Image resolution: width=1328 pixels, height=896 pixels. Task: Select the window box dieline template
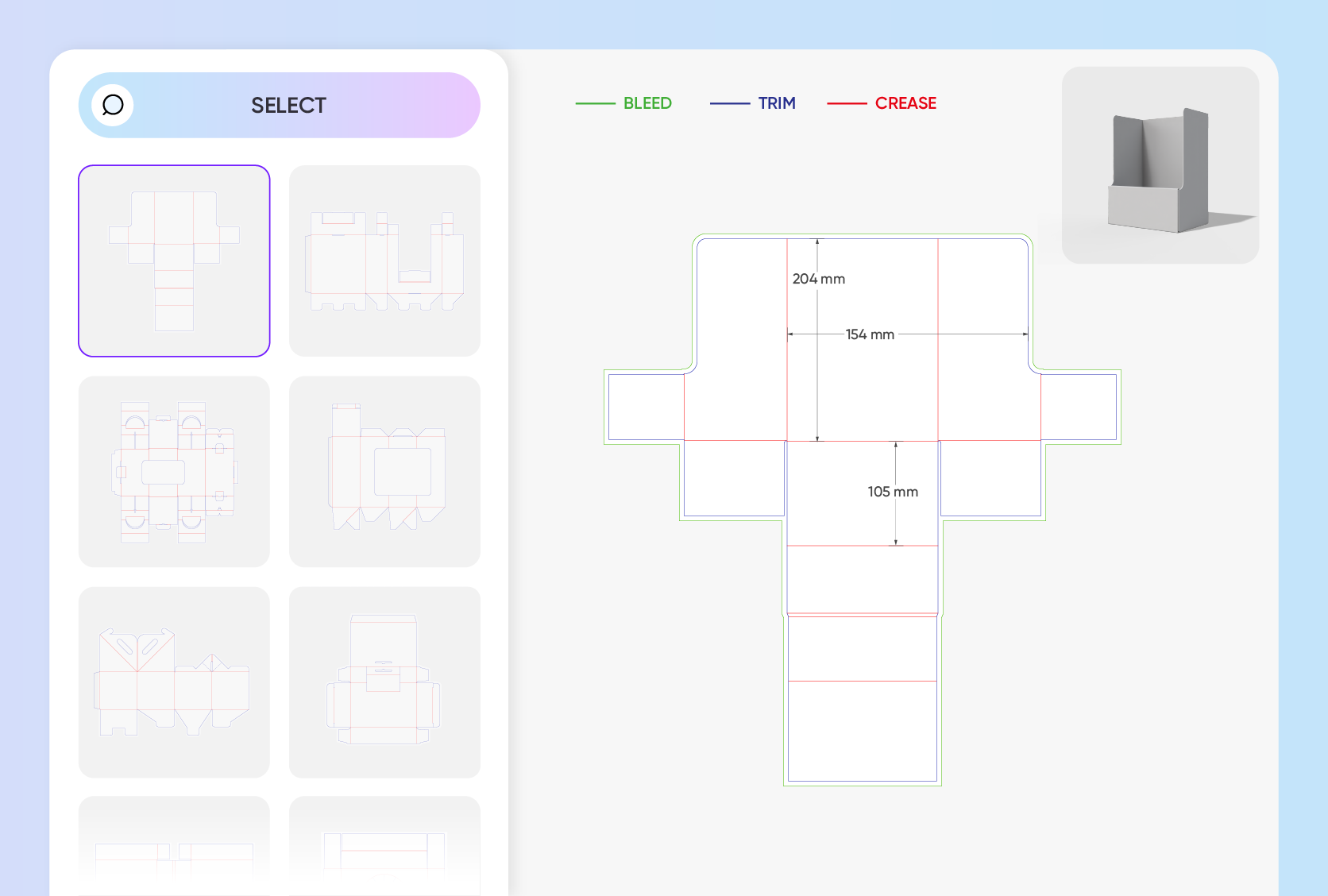384,472
